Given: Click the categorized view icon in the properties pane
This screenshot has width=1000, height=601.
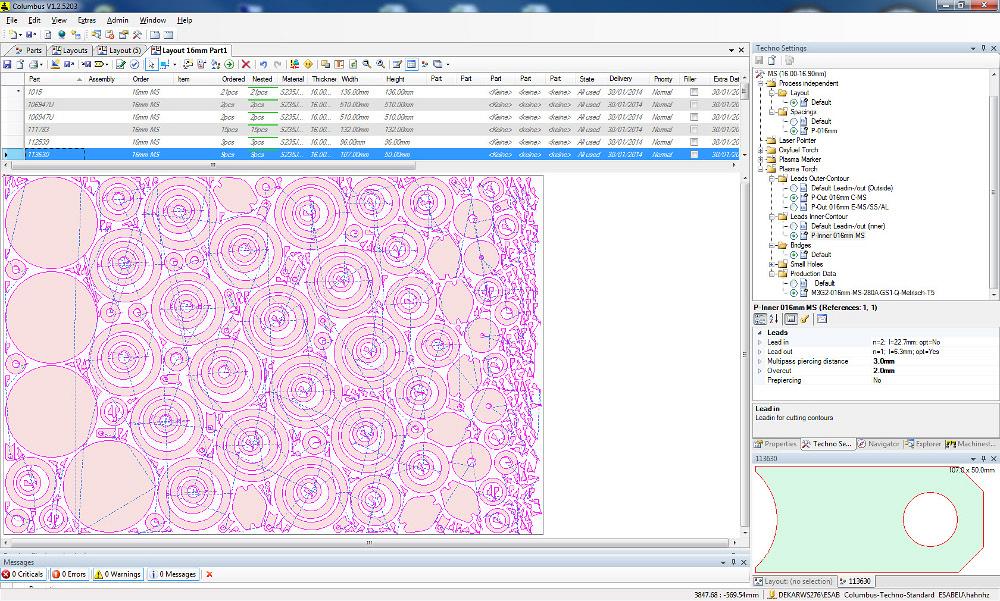Looking at the screenshot, I should pyautogui.click(x=758, y=316).
